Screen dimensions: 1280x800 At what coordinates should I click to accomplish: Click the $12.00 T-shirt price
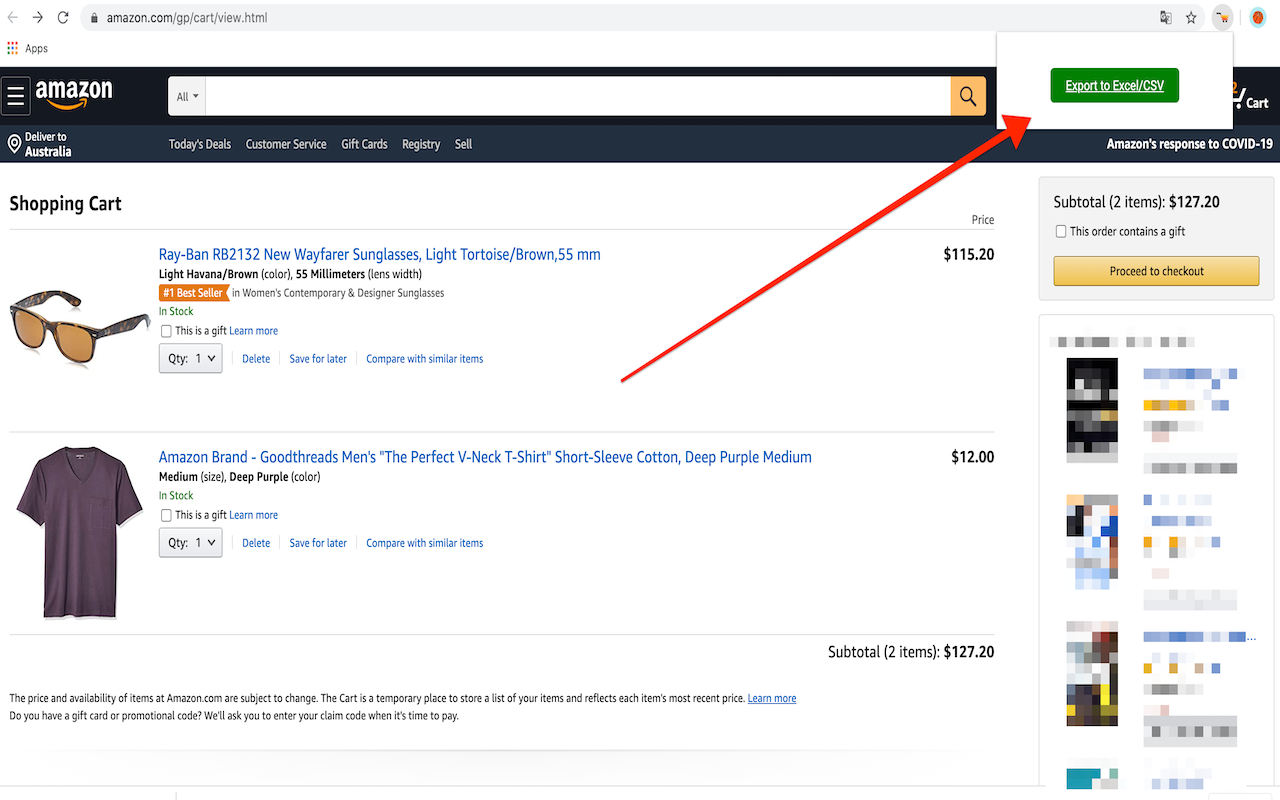pyautogui.click(x=973, y=457)
